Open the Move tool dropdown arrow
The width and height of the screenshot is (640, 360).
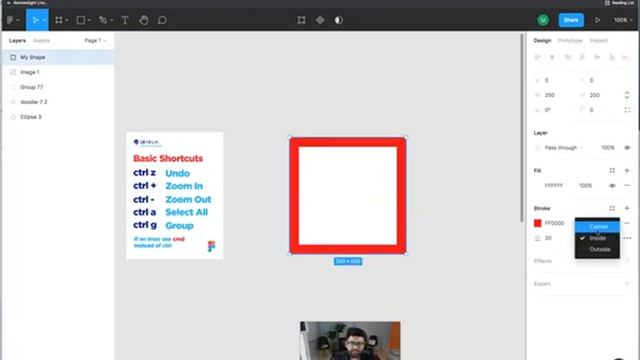pos(44,20)
